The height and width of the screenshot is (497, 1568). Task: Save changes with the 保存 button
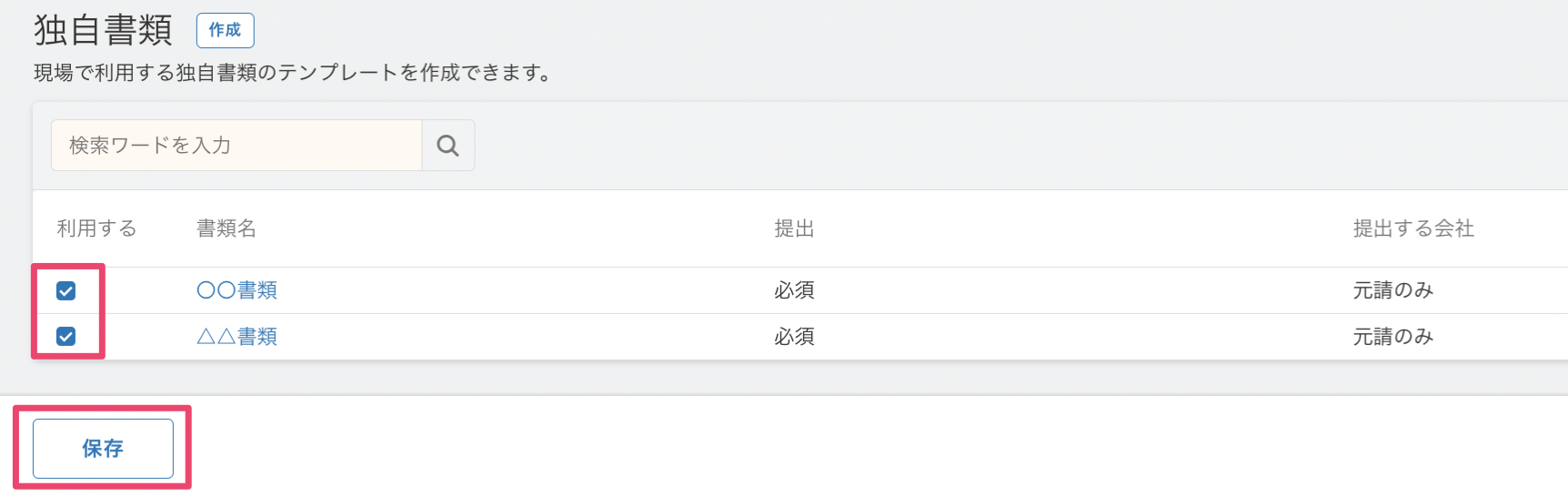[x=103, y=448]
